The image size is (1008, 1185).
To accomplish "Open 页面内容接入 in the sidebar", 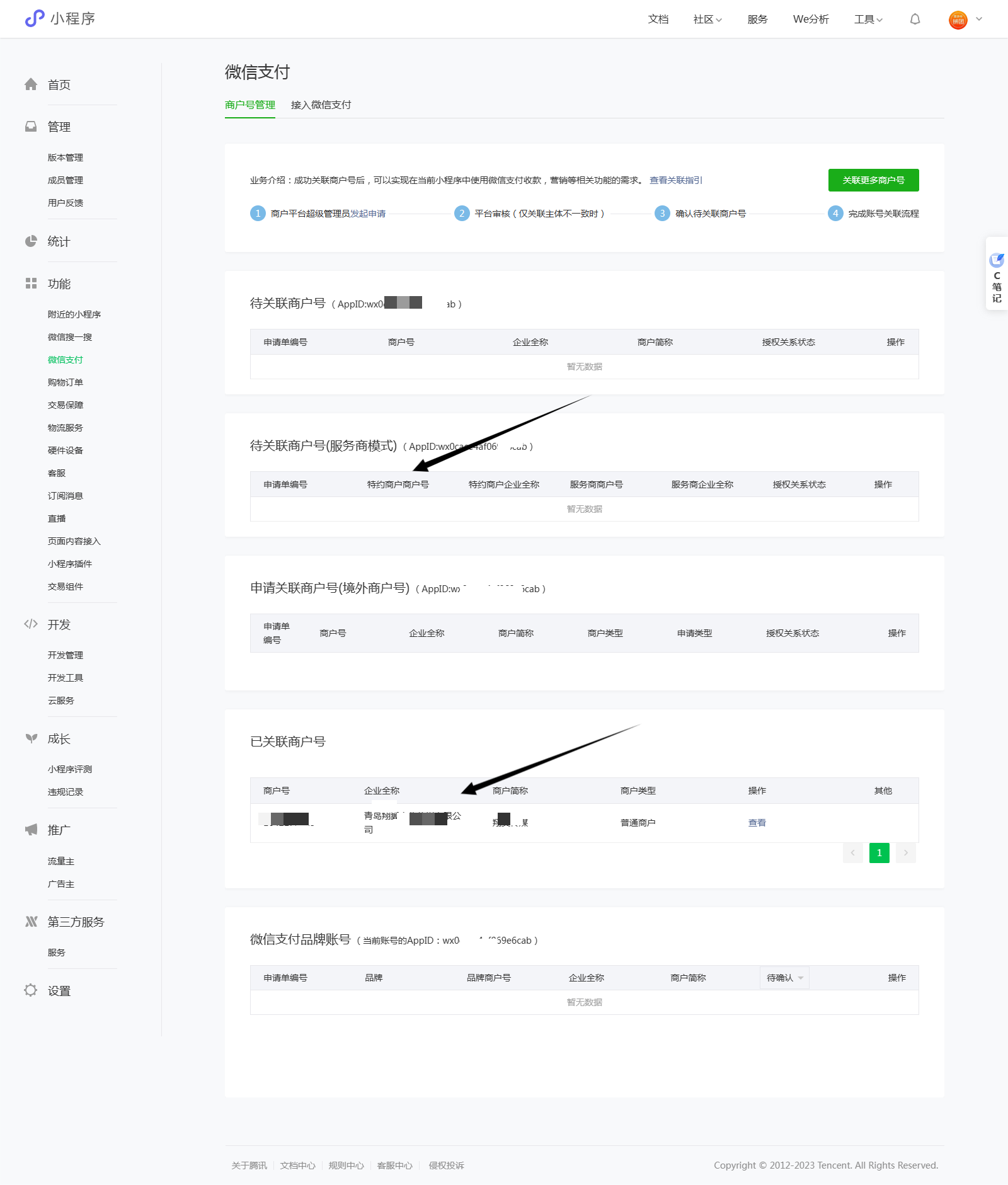I will (74, 541).
